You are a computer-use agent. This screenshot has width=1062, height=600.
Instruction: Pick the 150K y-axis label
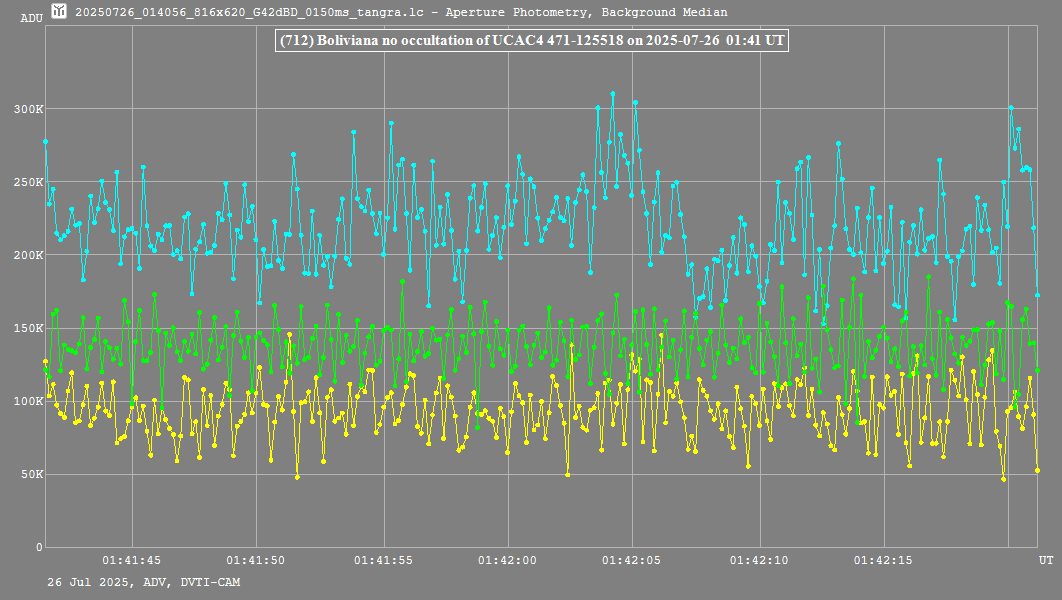[27, 328]
